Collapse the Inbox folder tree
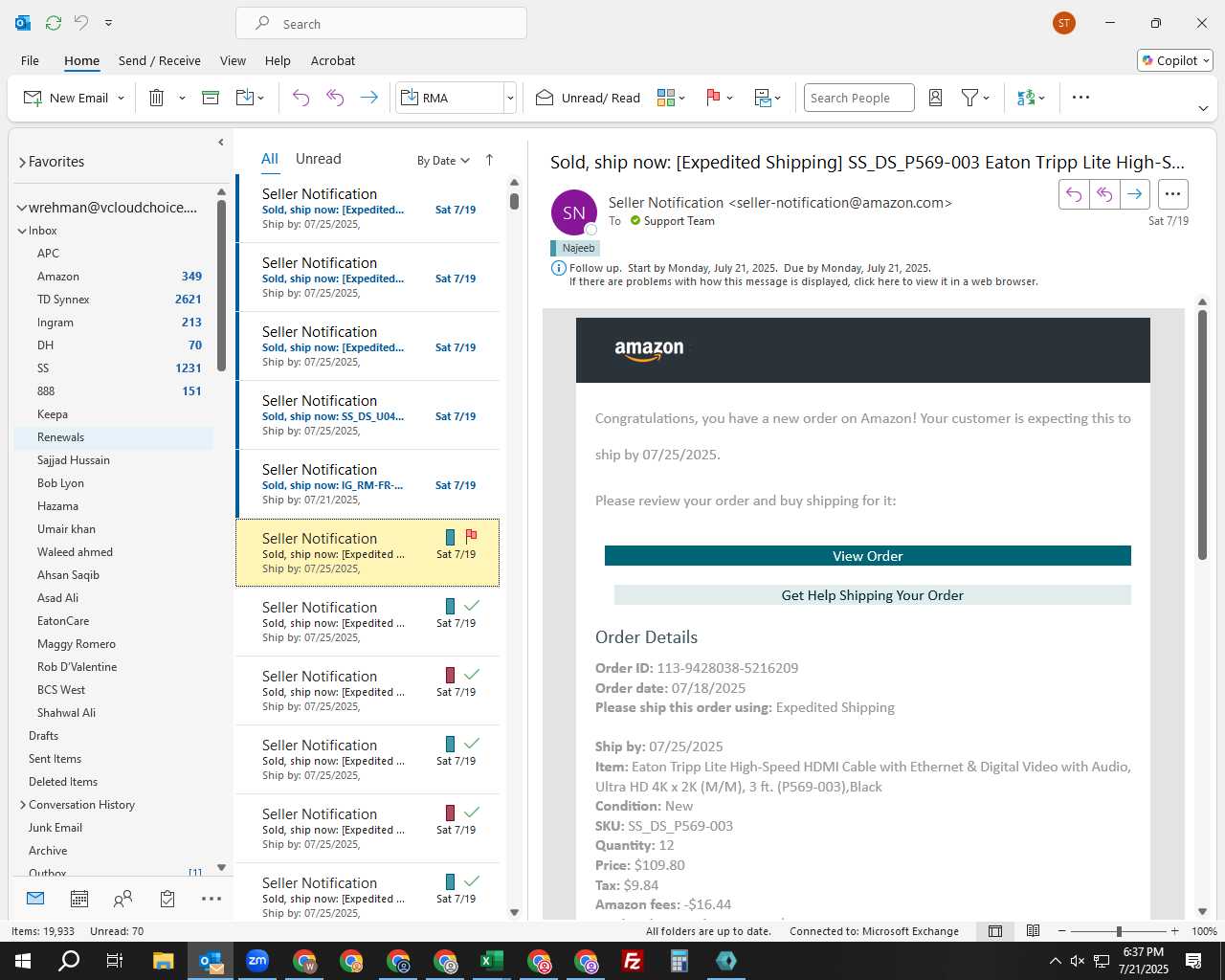Screen dimensions: 1225x980 point(22,231)
